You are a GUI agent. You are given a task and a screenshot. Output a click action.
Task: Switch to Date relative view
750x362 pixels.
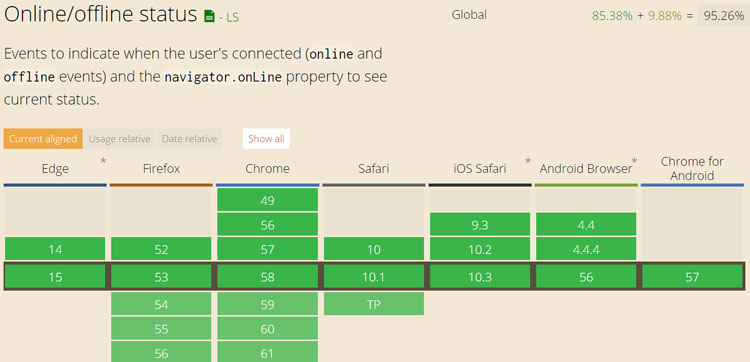click(x=189, y=139)
